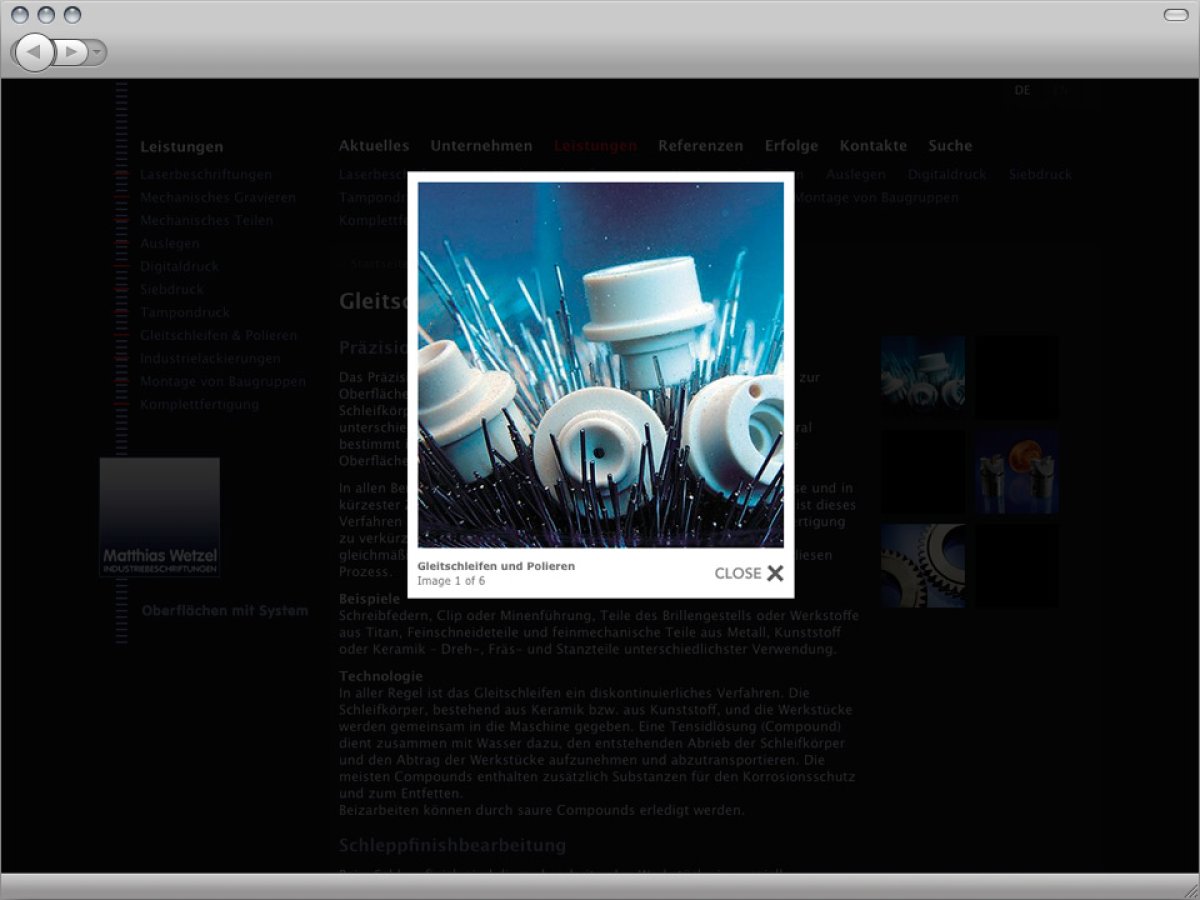
Task: Click Digitaldruck in the top submenu
Action: click(947, 174)
